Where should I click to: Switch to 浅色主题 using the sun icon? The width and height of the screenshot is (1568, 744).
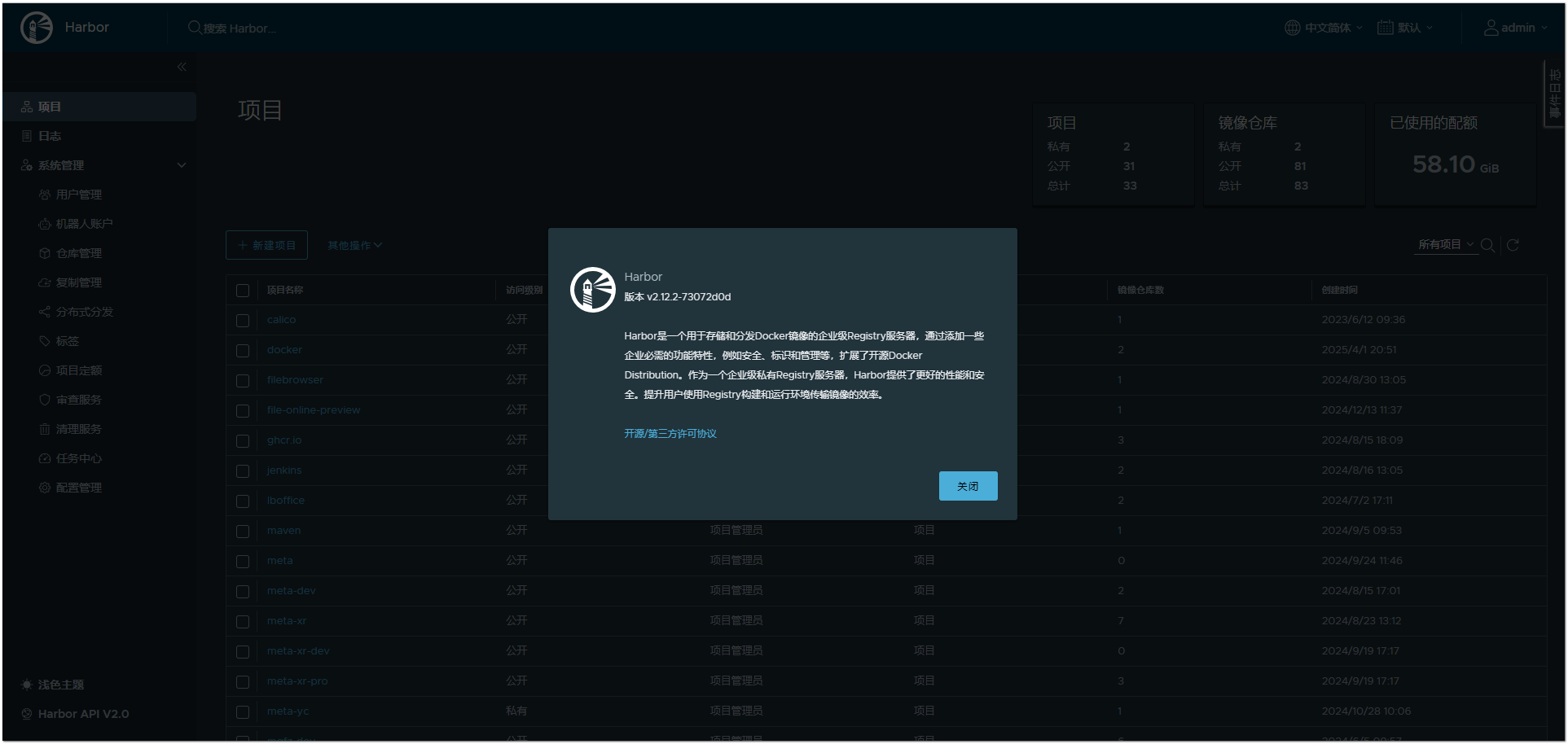(x=27, y=685)
